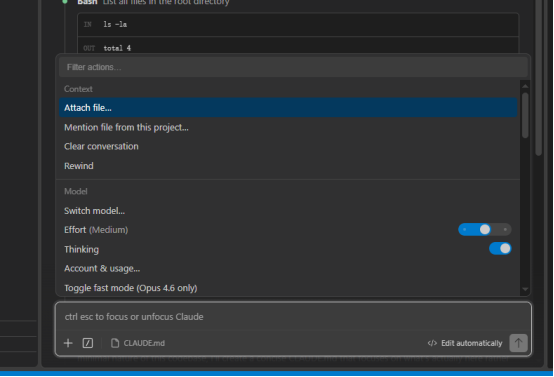Select Toggle fast mode (Opus 4.6 only)
The image size is (554, 377).
[288, 288]
